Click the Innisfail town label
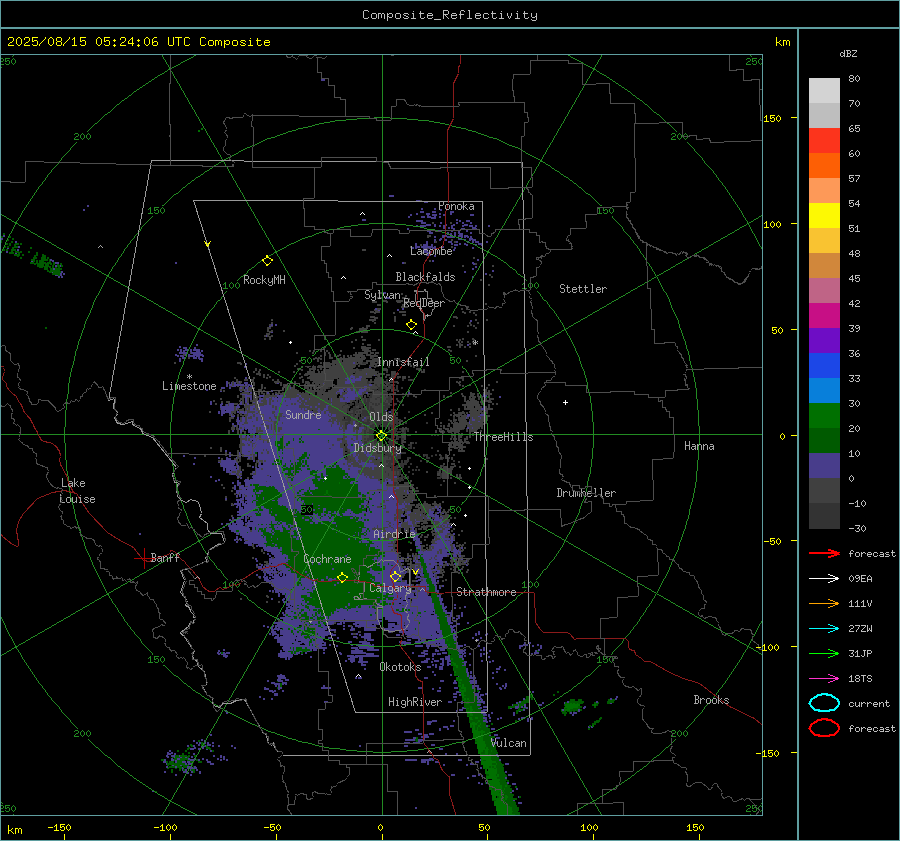Image resolution: width=900 pixels, height=841 pixels. [403, 362]
